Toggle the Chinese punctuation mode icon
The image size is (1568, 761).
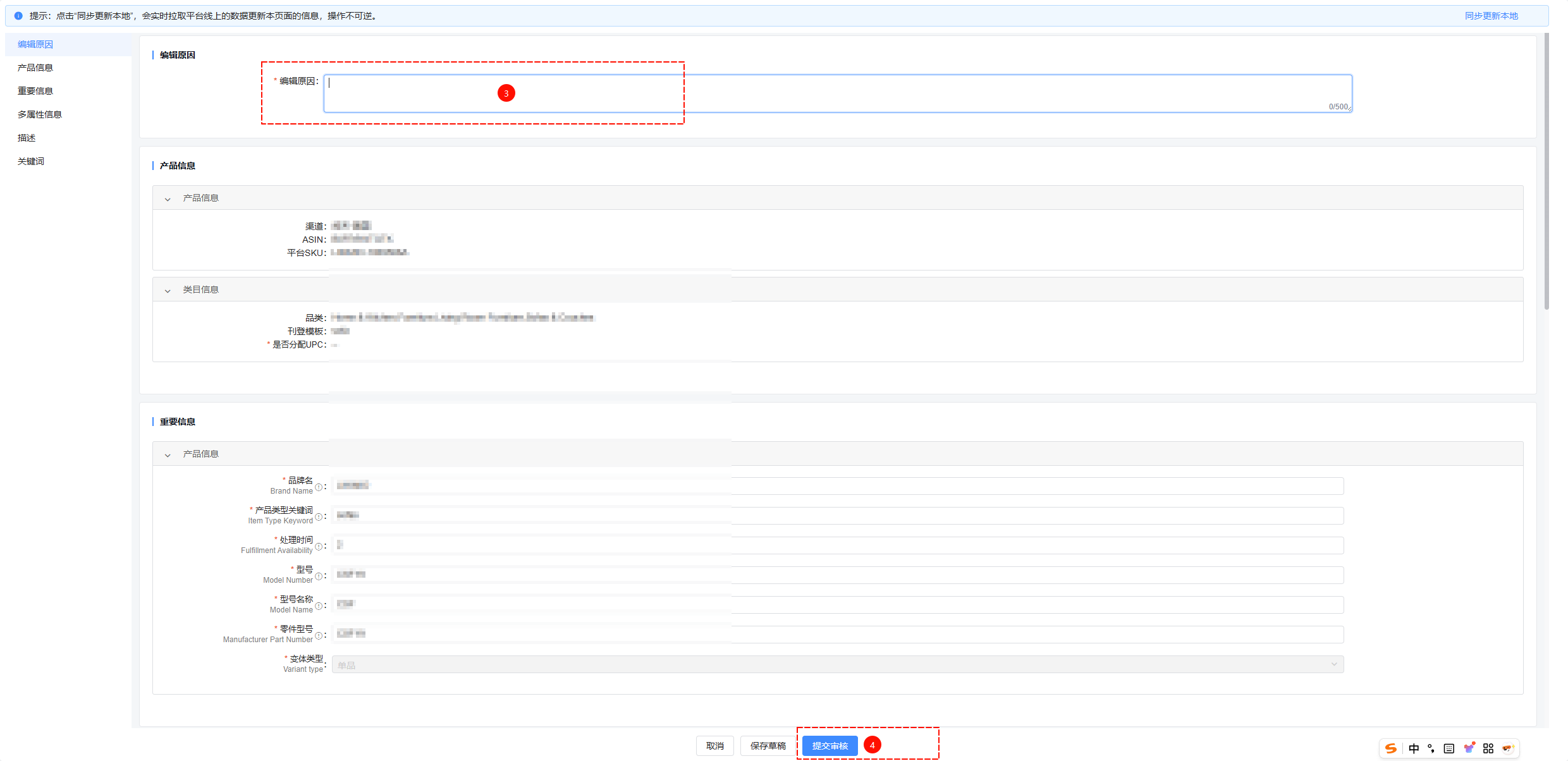1431,748
